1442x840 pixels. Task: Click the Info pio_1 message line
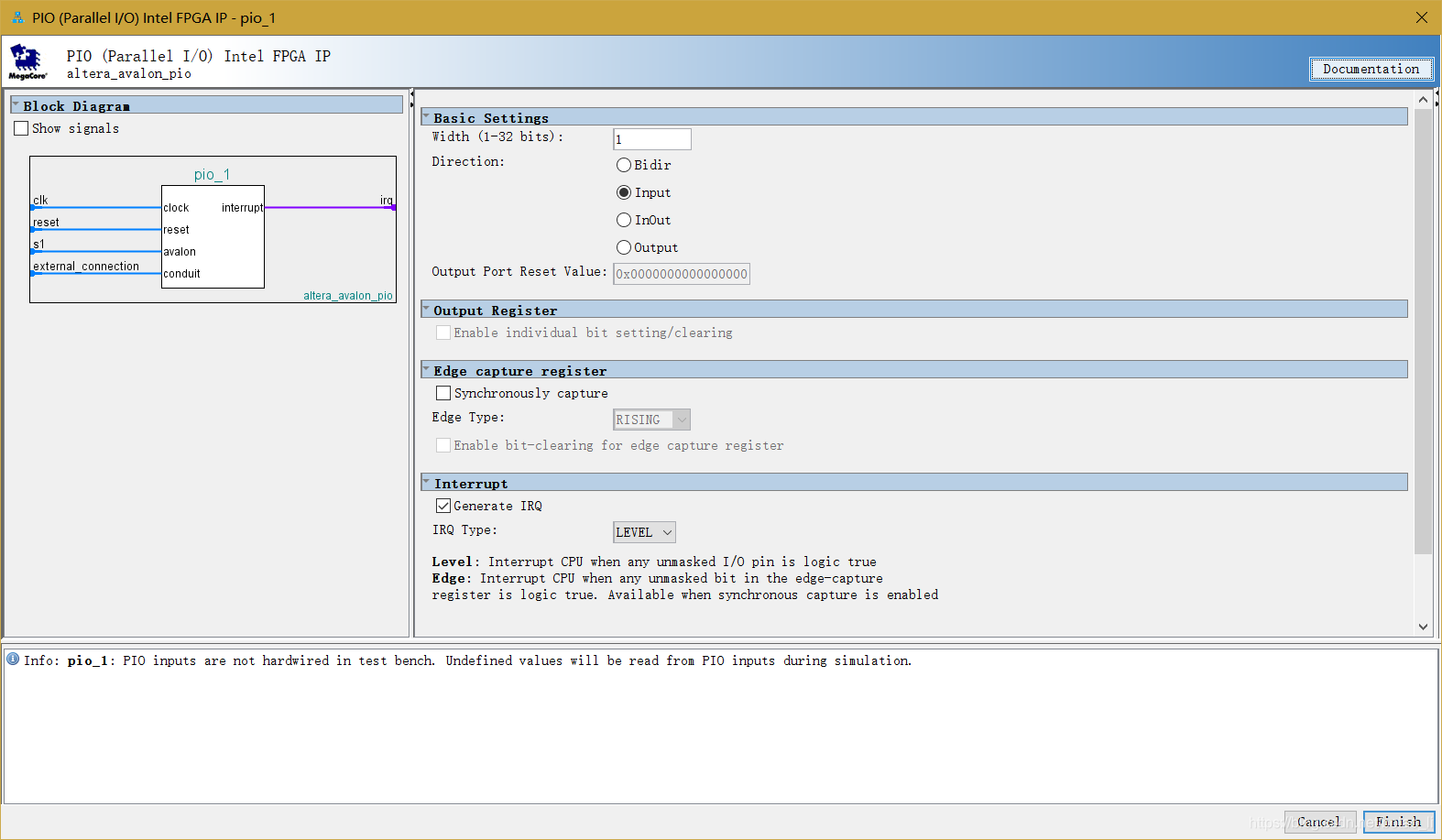click(x=467, y=660)
